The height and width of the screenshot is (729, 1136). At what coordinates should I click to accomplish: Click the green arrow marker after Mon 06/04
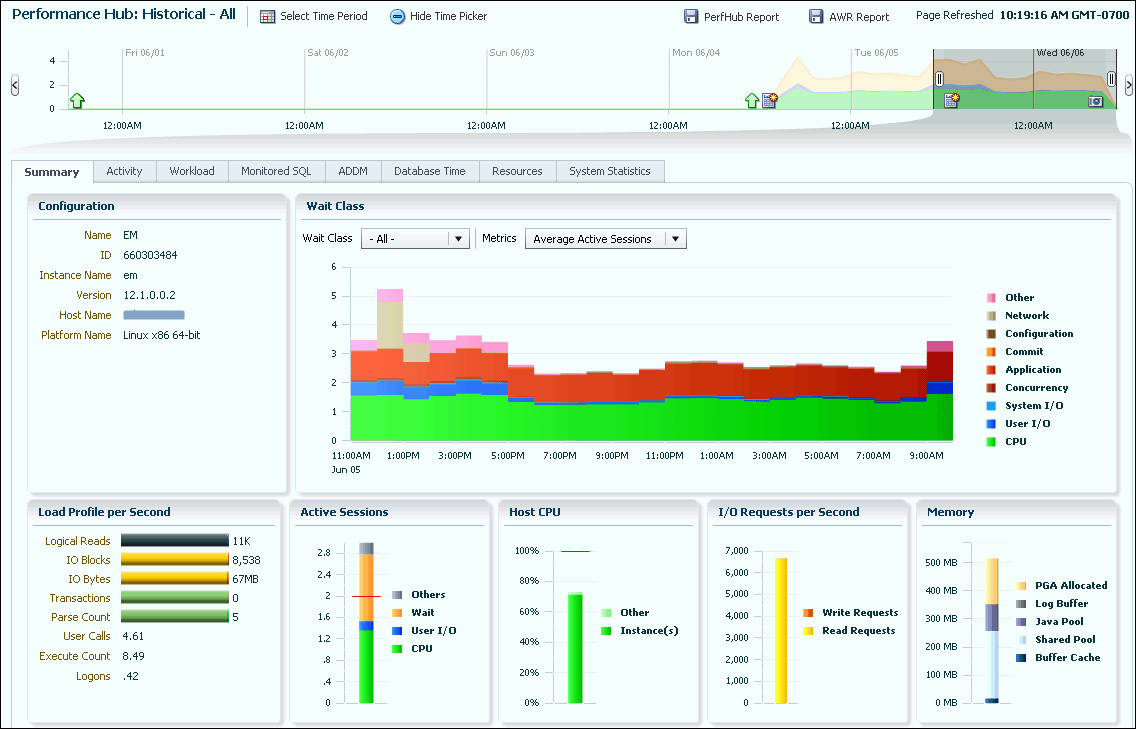pos(752,100)
